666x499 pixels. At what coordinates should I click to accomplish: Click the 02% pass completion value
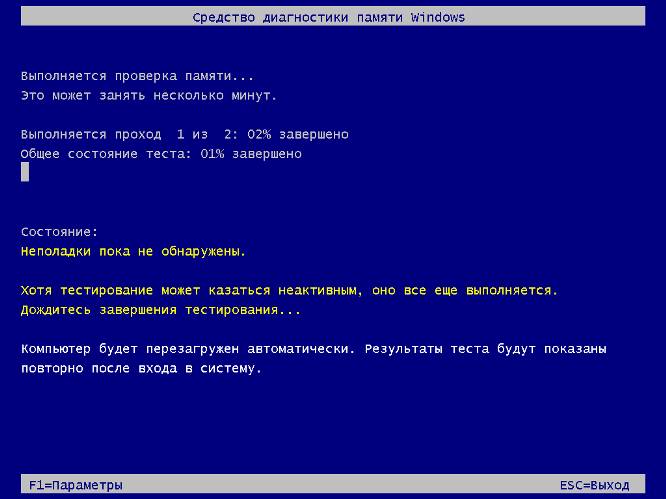pos(260,134)
